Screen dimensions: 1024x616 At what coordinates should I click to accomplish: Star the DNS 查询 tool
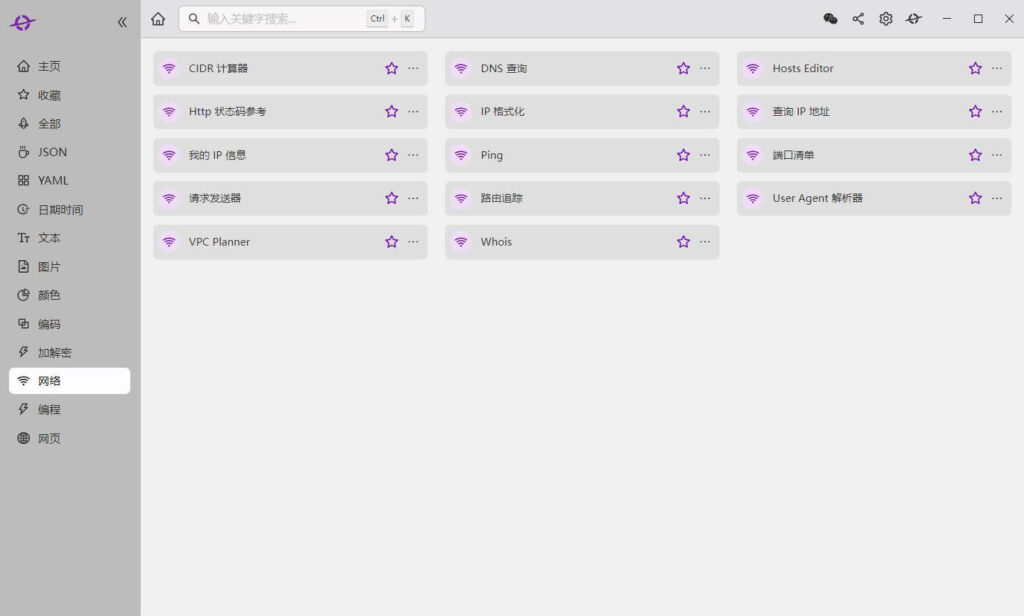tap(683, 69)
